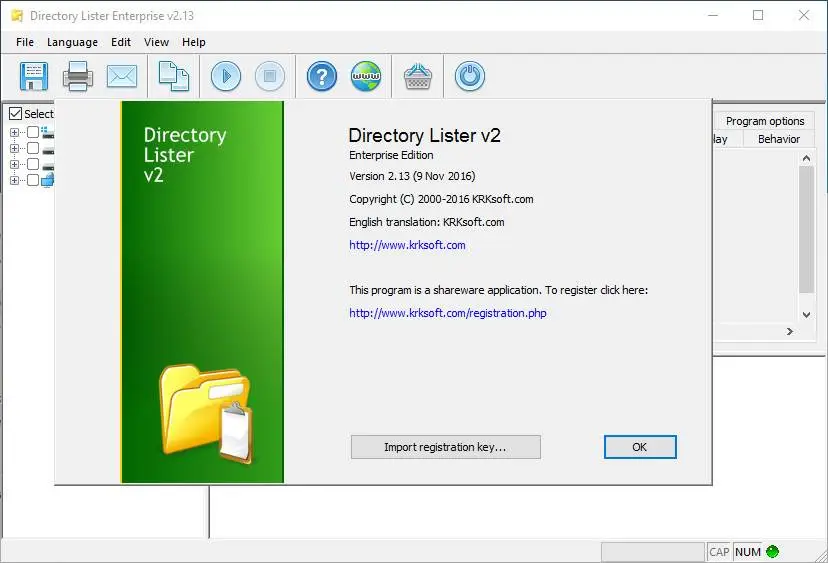This screenshot has height=563, width=828.
Task: Click the options panel scroll up arrow
Action: click(806, 158)
